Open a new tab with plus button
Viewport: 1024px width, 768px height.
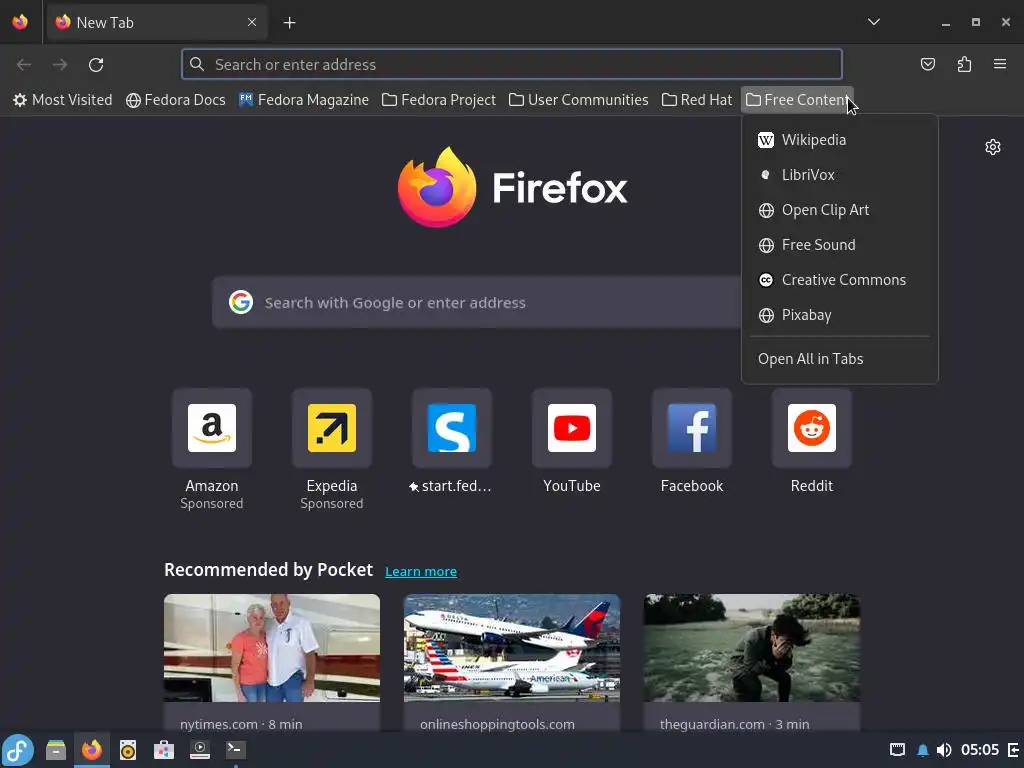tap(289, 23)
